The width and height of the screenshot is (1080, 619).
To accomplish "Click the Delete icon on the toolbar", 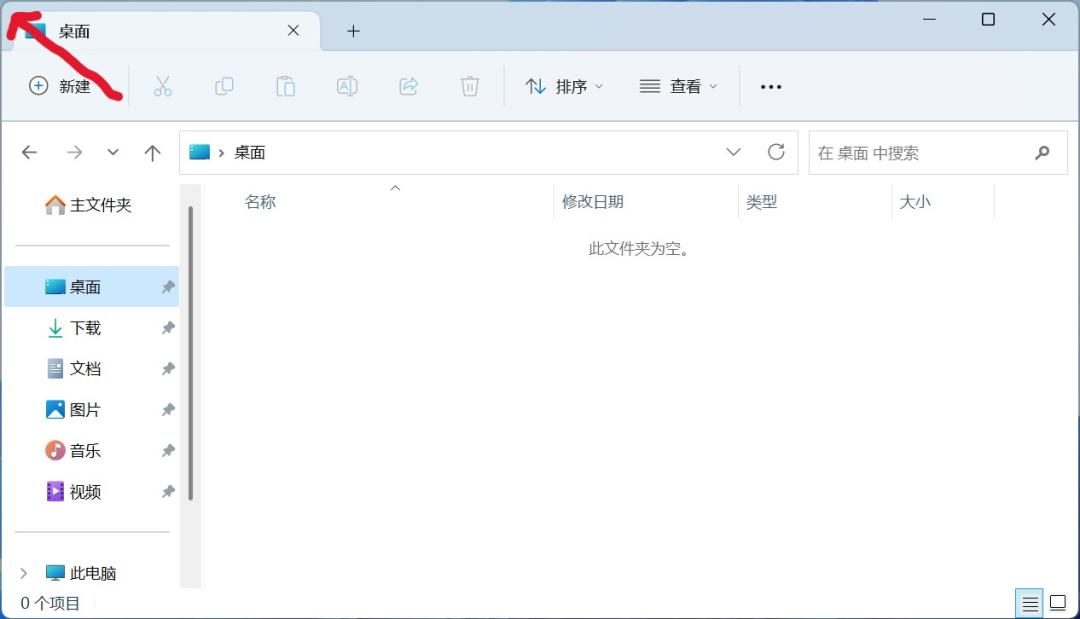I will [469, 86].
